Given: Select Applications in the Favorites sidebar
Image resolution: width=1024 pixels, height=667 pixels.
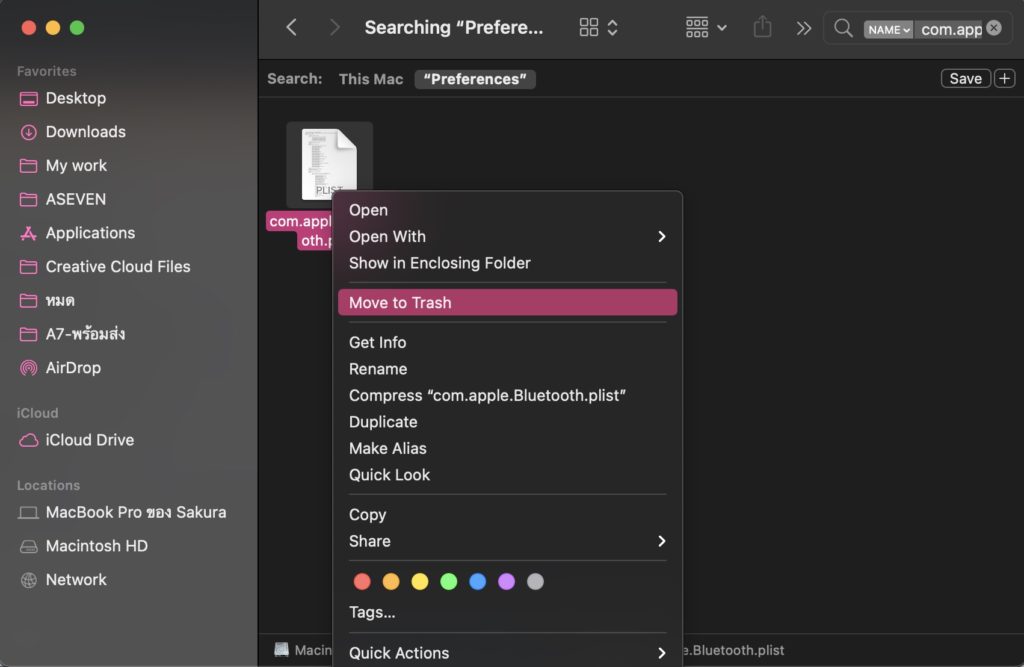Looking at the screenshot, I should [90, 233].
